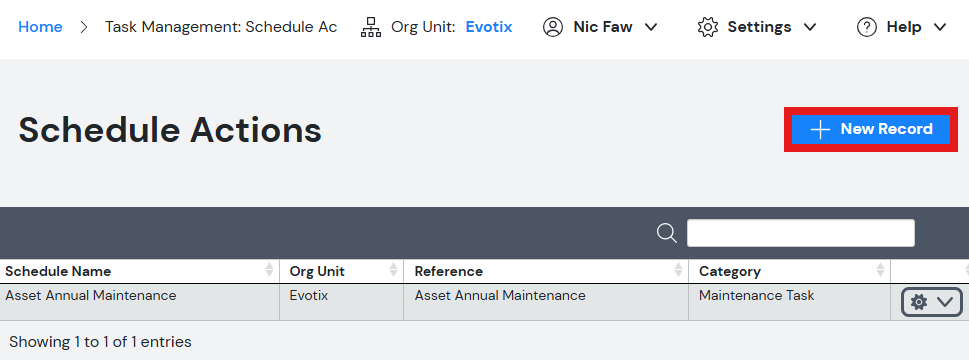
Task: Focus the table search input field
Action: [801, 233]
